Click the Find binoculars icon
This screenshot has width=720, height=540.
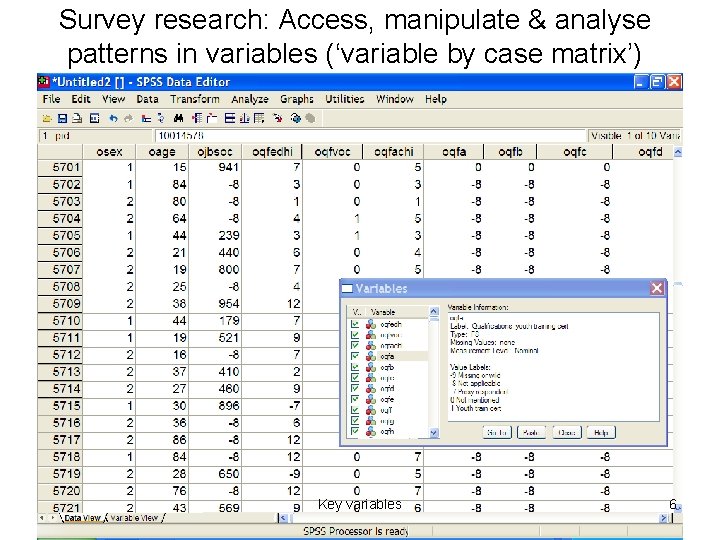(178, 118)
